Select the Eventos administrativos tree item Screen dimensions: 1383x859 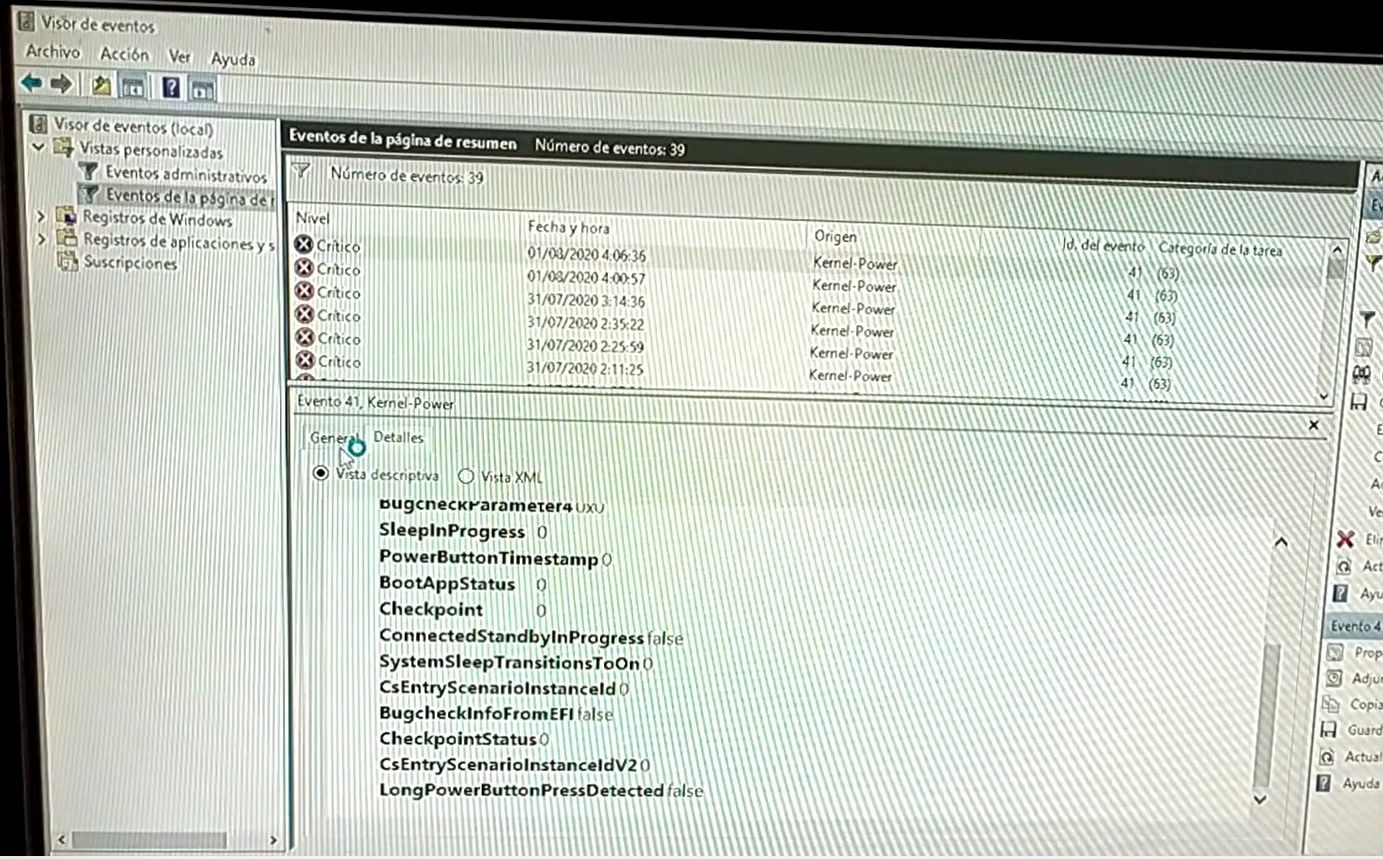[x=186, y=174]
